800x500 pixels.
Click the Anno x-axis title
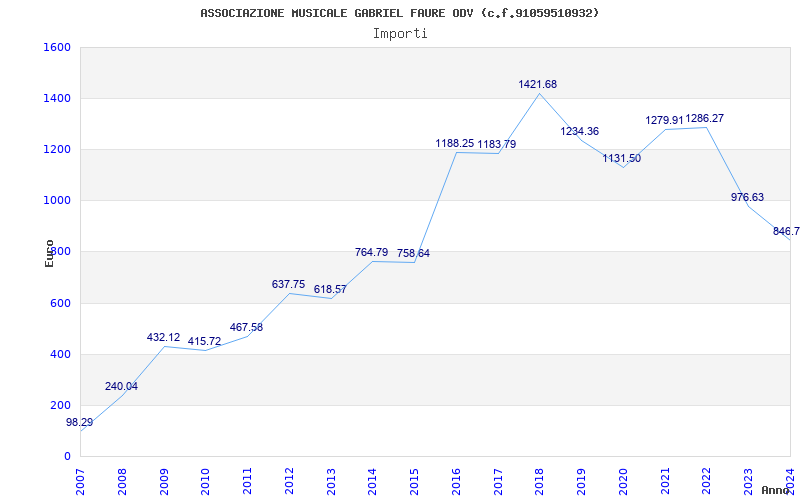(x=775, y=490)
